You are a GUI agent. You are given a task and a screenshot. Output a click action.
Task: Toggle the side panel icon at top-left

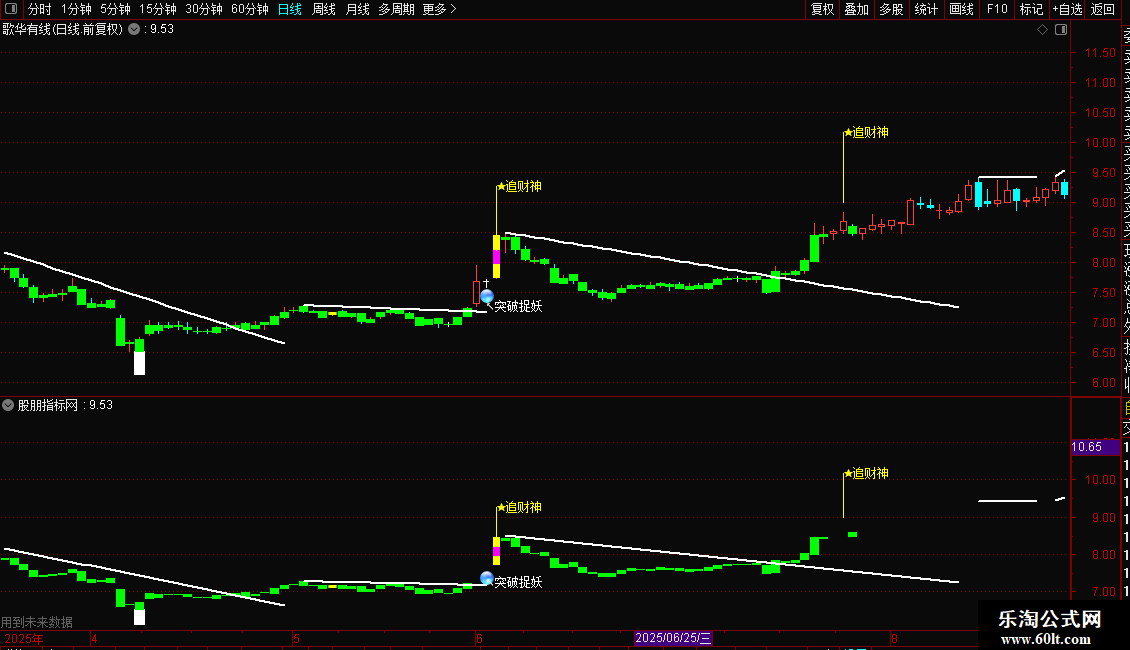click(11, 9)
